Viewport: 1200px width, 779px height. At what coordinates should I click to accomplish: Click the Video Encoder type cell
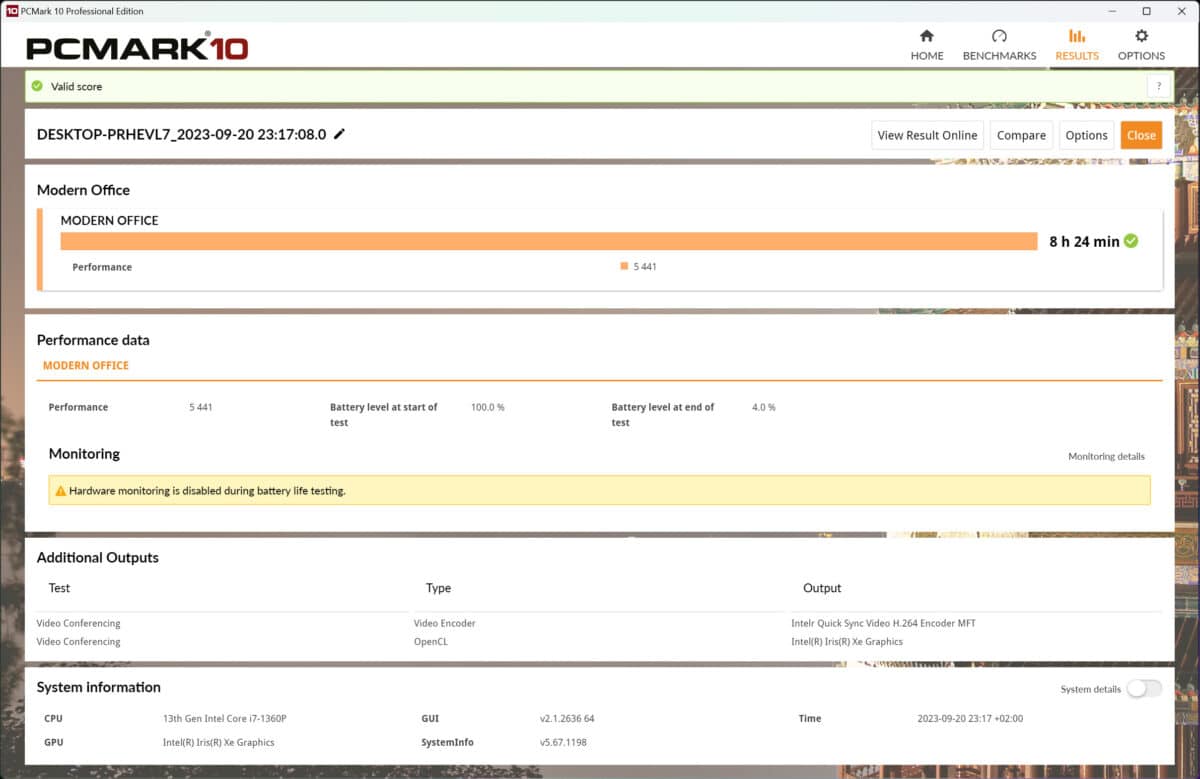point(445,623)
